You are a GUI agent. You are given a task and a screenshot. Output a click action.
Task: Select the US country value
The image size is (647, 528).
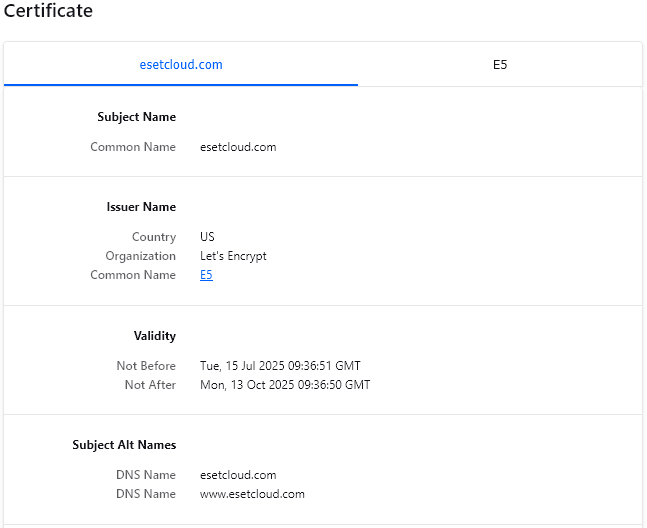208,237
